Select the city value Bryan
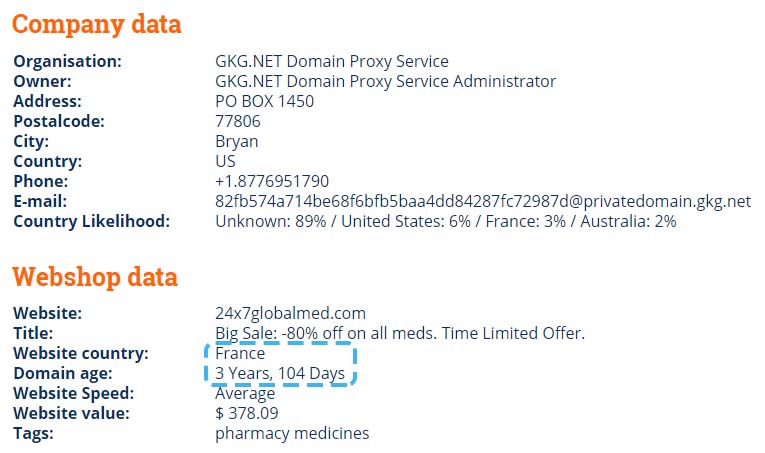This screenshot has height=453, width=765. pos(237,141)
